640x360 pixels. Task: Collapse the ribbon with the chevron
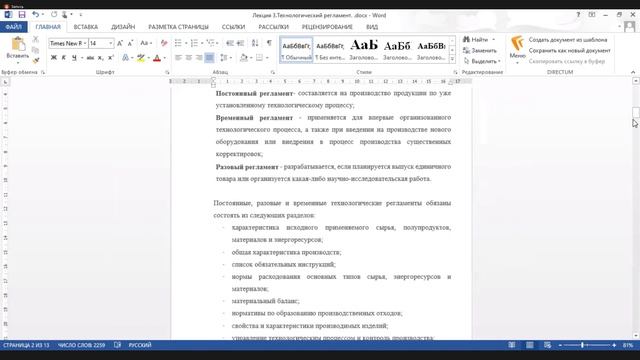click(633, 72)
